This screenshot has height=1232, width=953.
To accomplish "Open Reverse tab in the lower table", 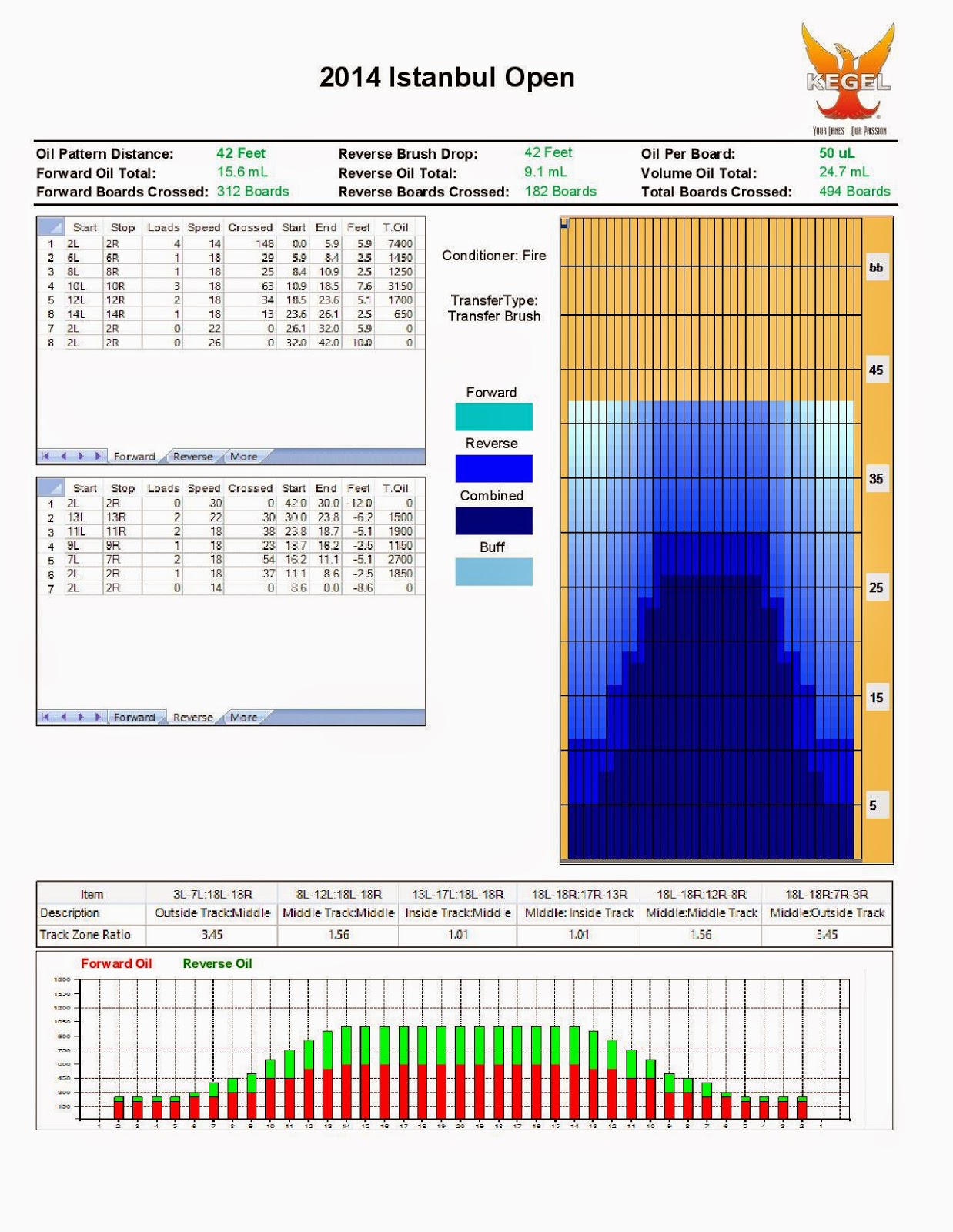I will pos(192,718).
